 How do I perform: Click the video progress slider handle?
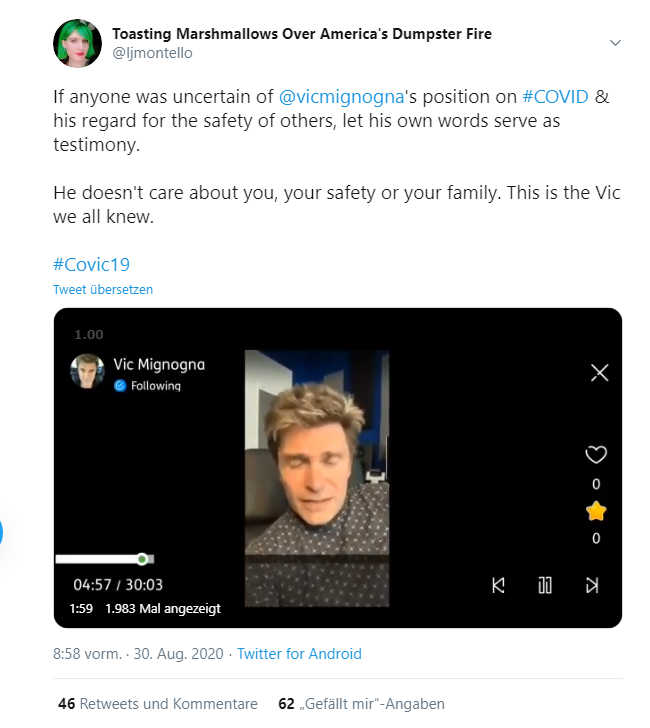point(143,559)
